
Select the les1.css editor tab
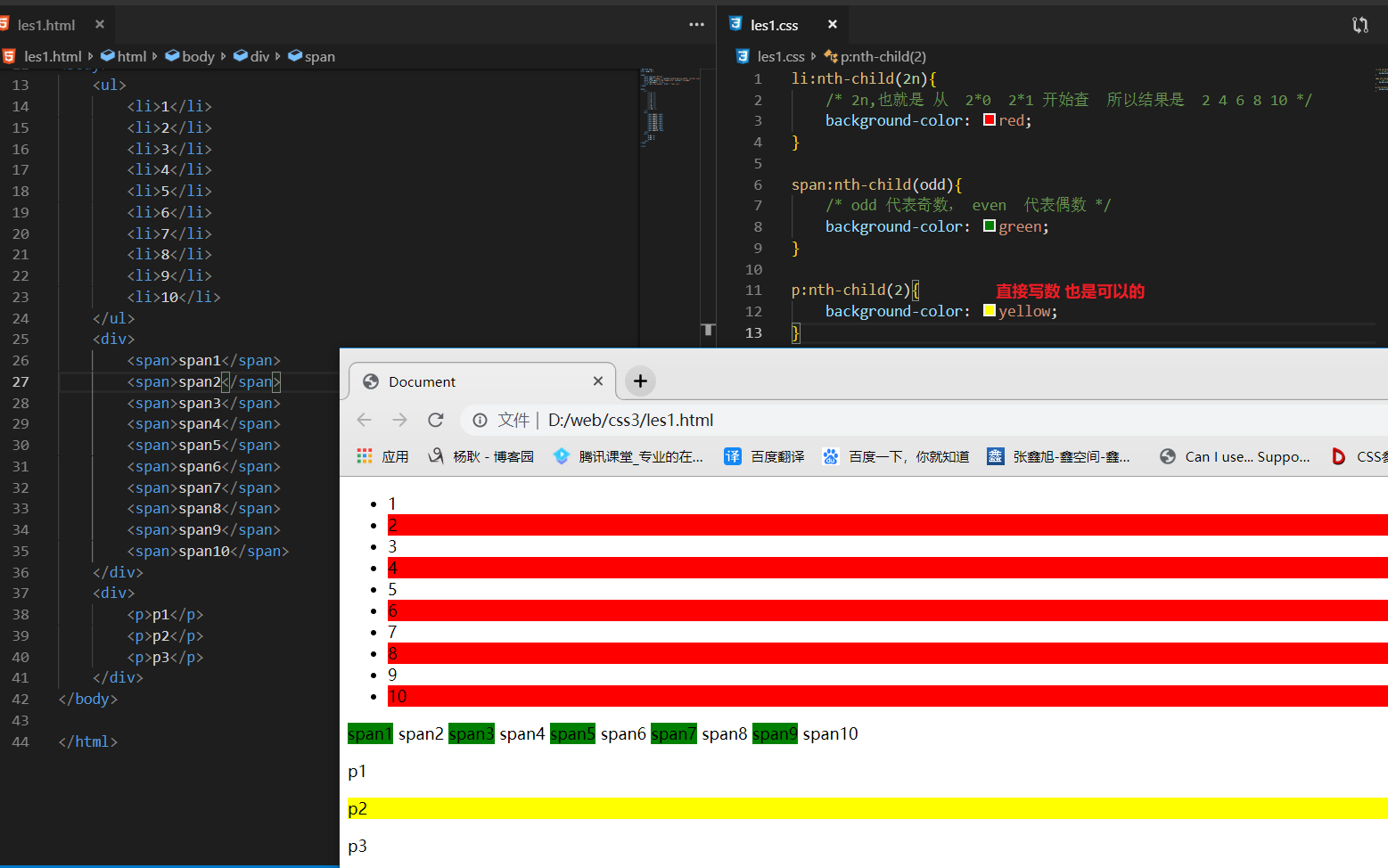774,25
